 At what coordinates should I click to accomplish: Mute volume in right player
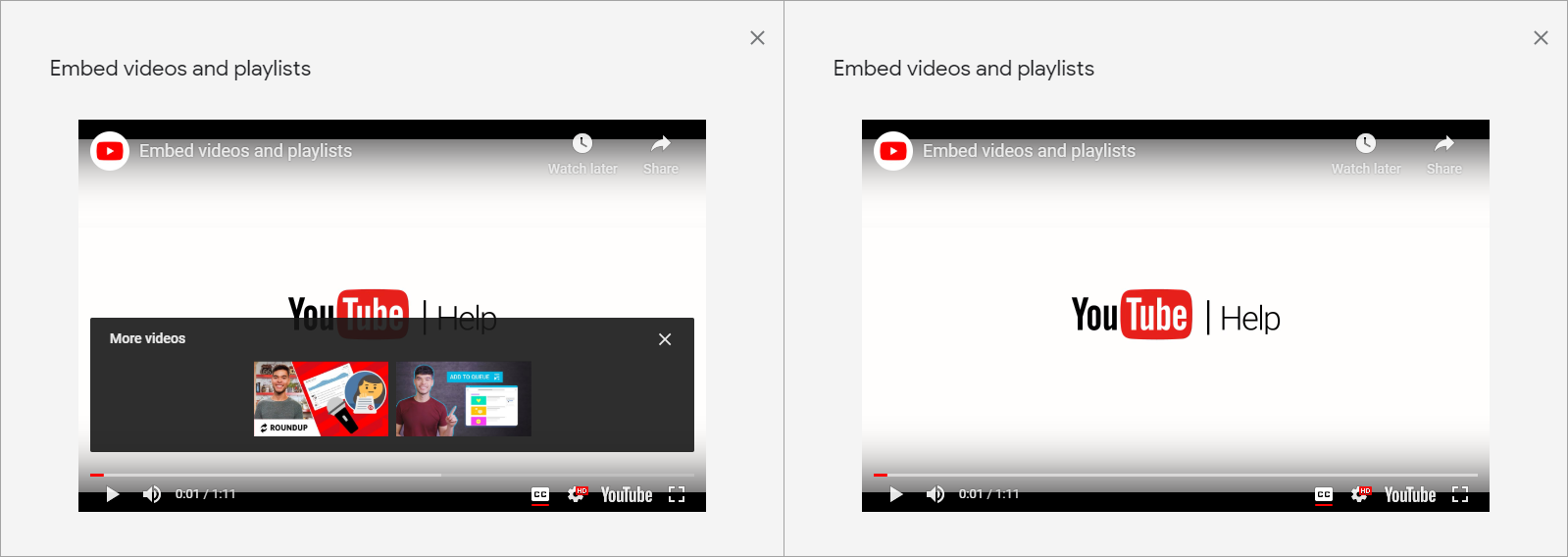pyautogui.click(x=936, y=494)
